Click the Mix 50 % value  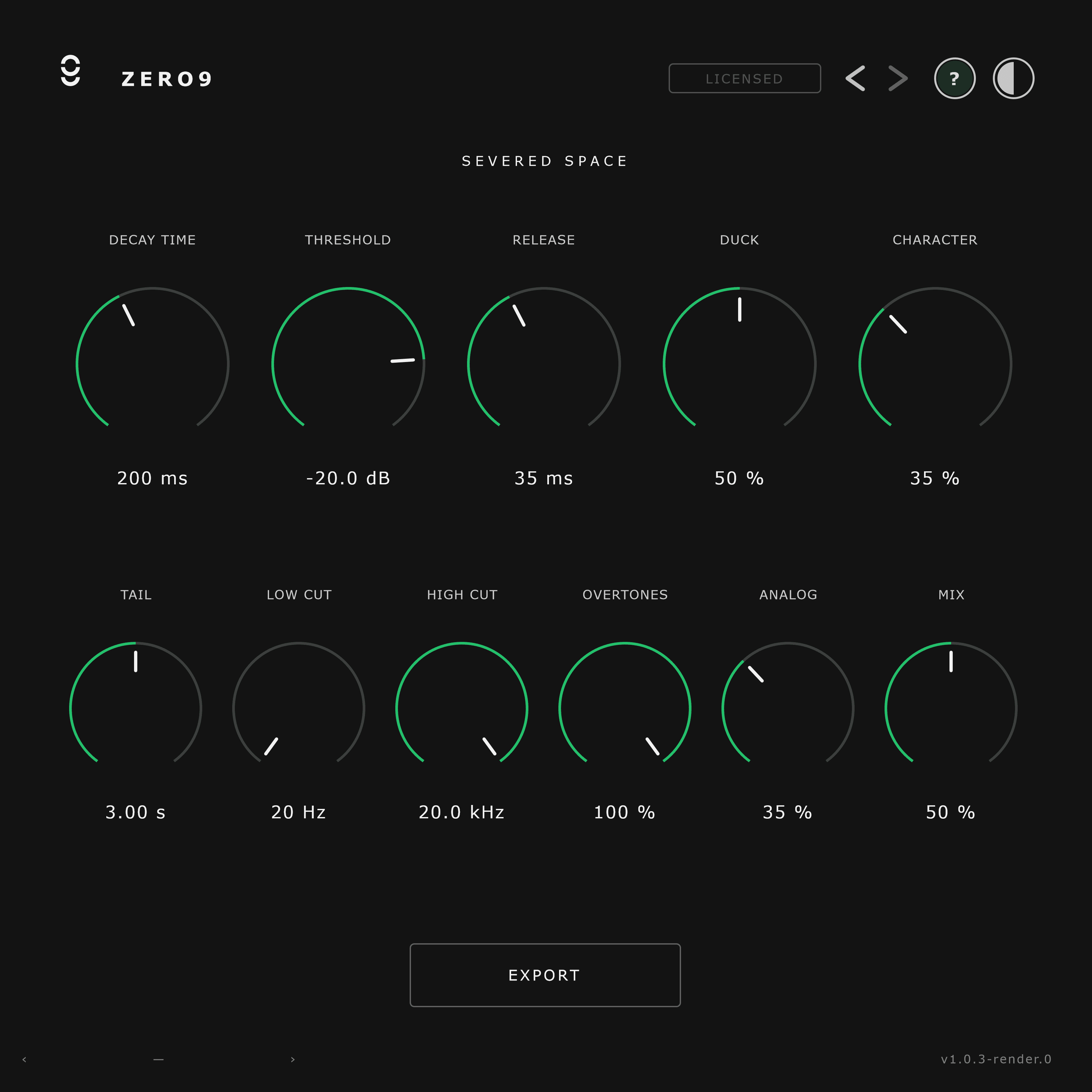pyautogui.click(x=951, y=812)
